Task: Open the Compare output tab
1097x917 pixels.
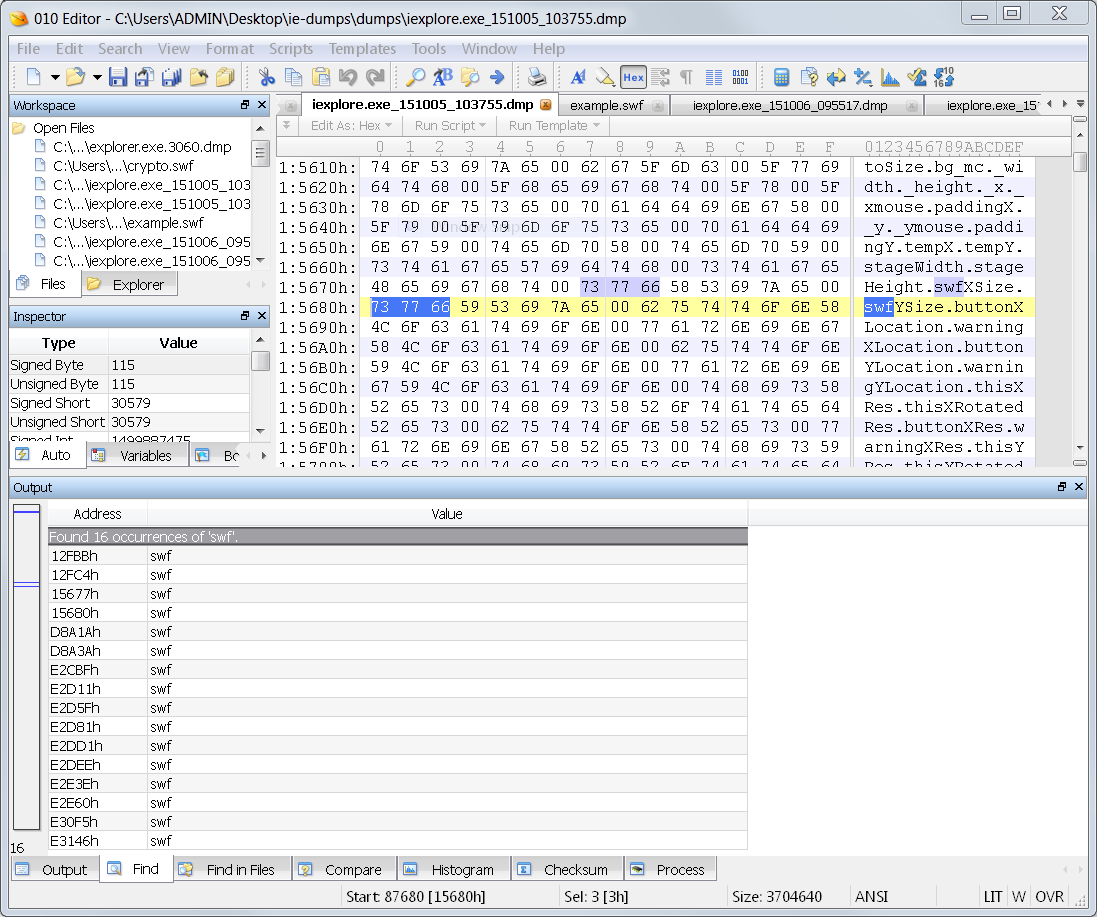Action: [344, 870]
